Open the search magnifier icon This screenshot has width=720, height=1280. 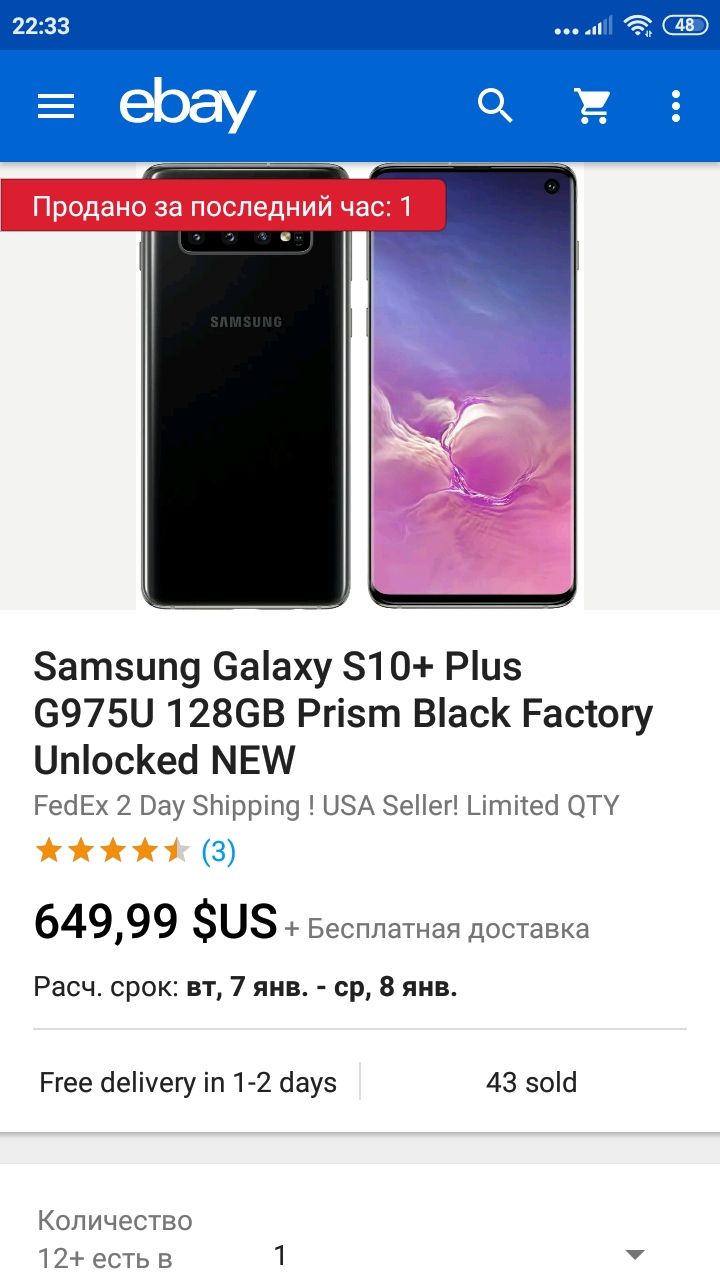(x=495, y=105)
